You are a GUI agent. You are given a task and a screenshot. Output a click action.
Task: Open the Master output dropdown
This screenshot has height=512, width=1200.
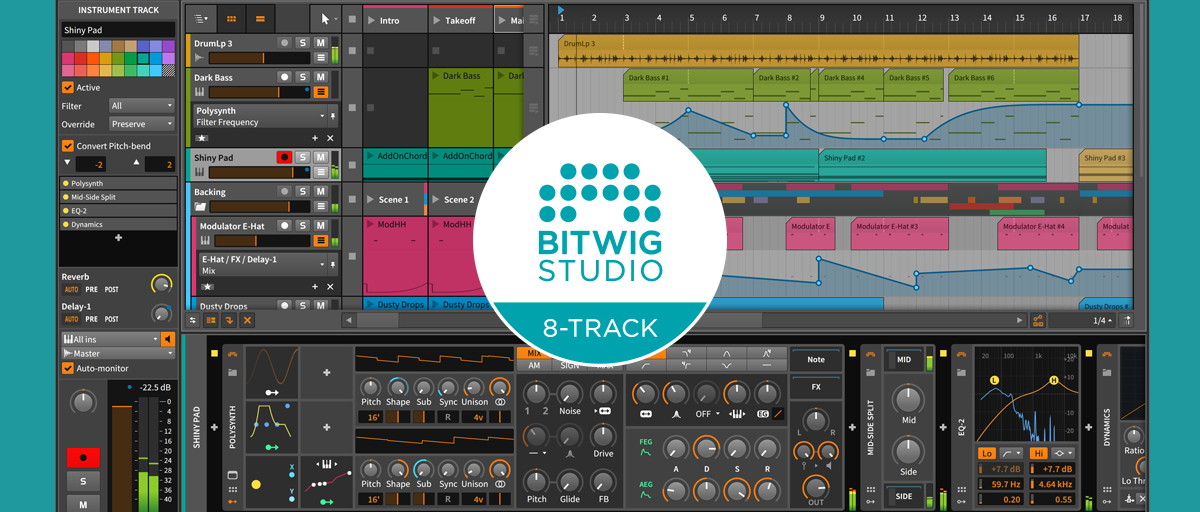[118, 353]
